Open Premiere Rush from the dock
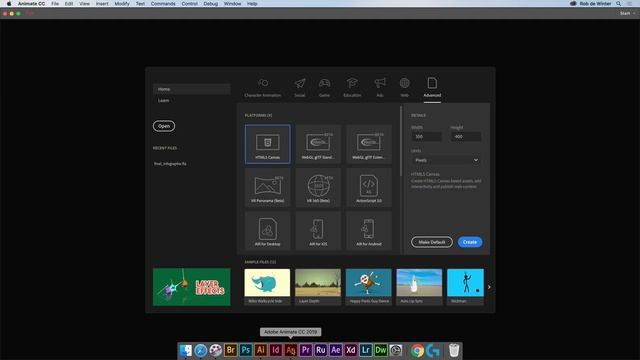 coord(321,350)
